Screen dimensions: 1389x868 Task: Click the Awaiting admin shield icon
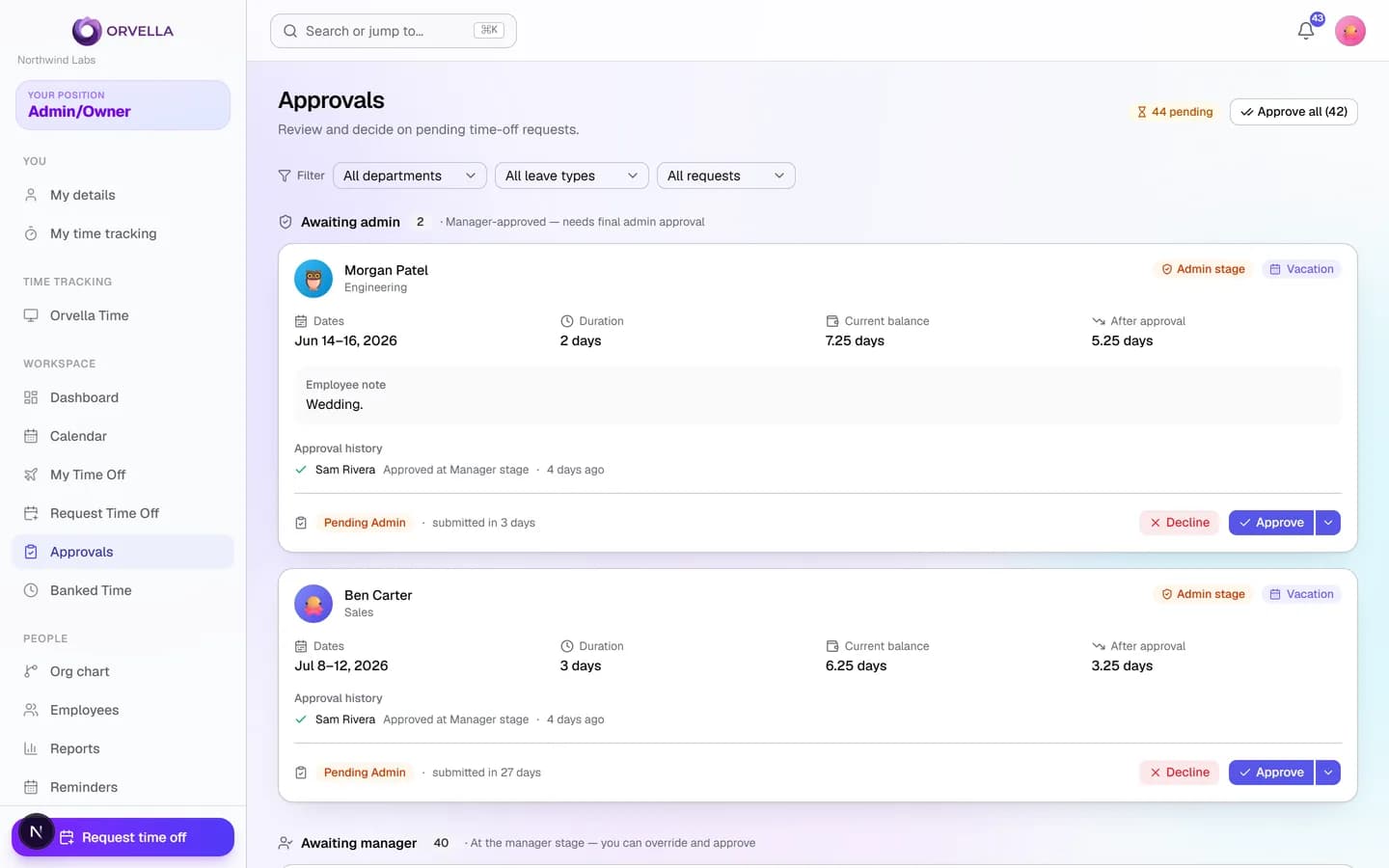[x=286, y=222]
